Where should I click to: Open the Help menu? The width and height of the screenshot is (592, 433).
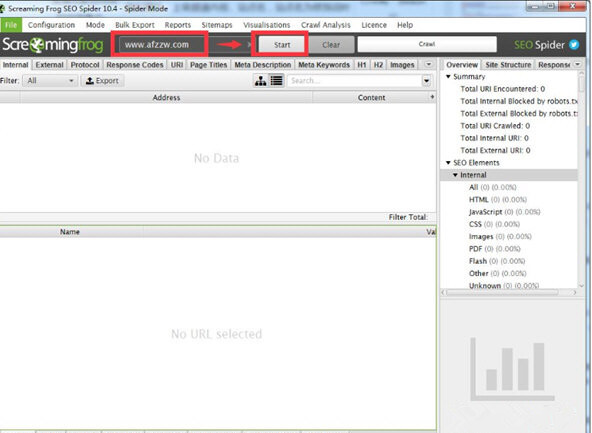click(x=405, y=25)
